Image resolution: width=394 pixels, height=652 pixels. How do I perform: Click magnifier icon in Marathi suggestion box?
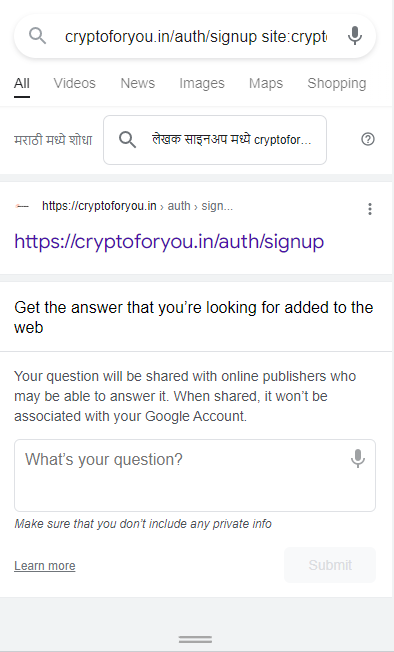click(127, 140)
